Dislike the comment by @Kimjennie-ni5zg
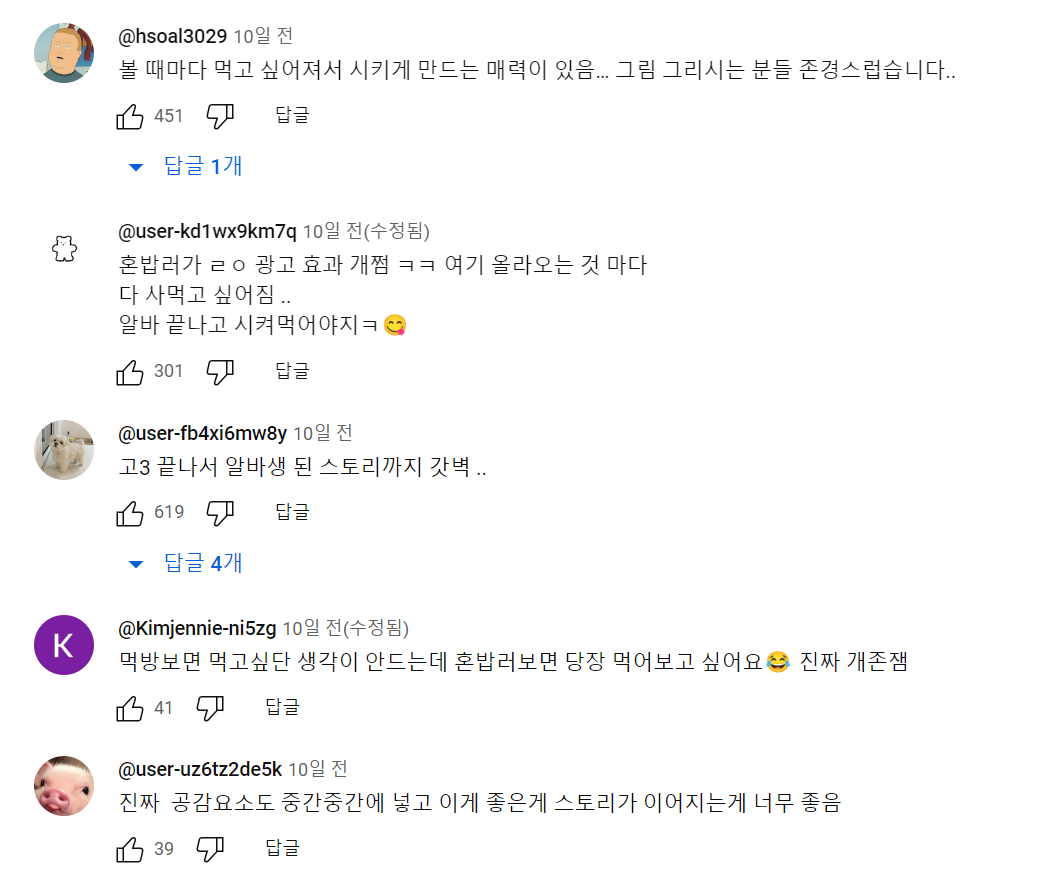 (x=210, y=709)
